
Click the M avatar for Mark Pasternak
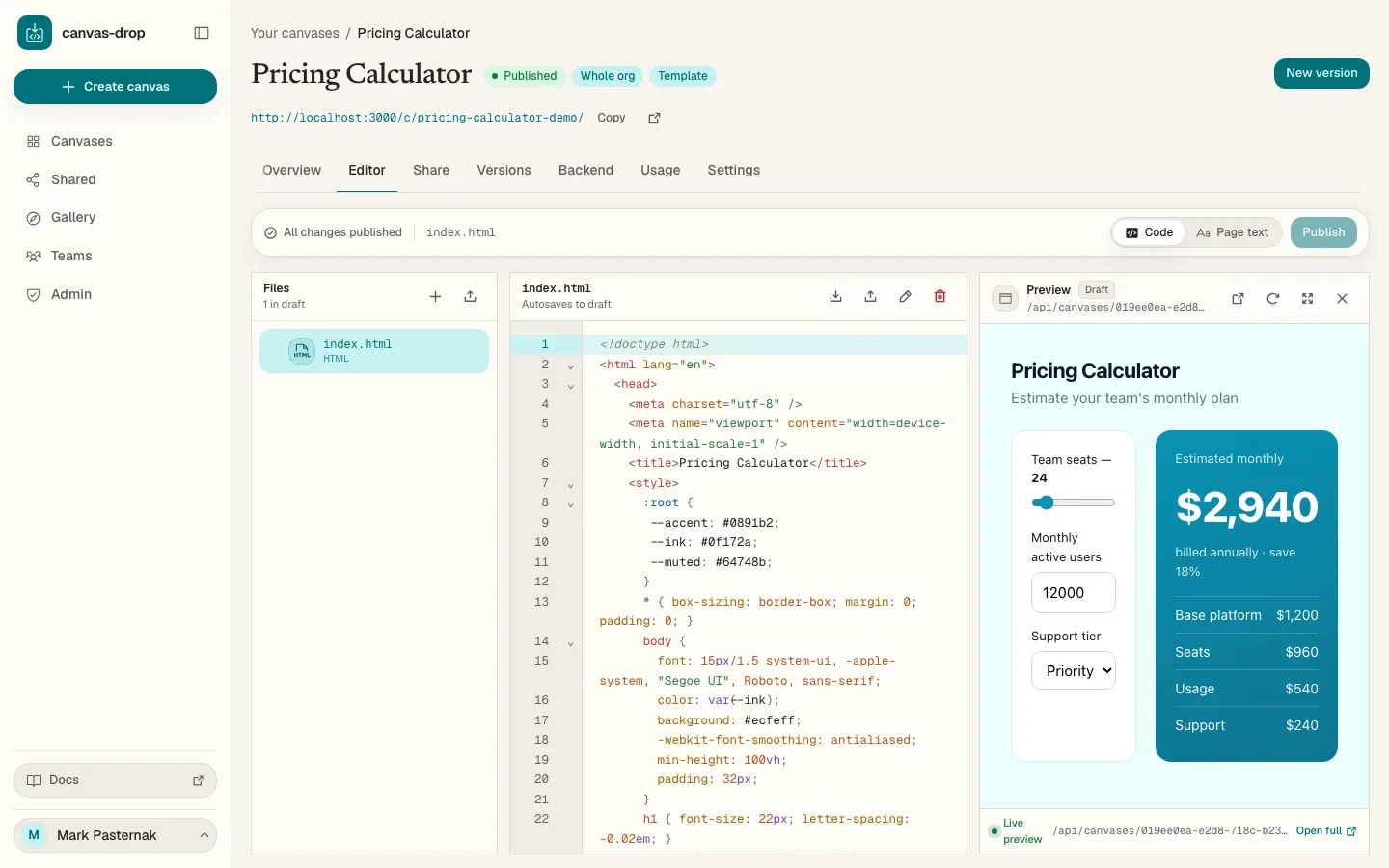pos(34,835)
